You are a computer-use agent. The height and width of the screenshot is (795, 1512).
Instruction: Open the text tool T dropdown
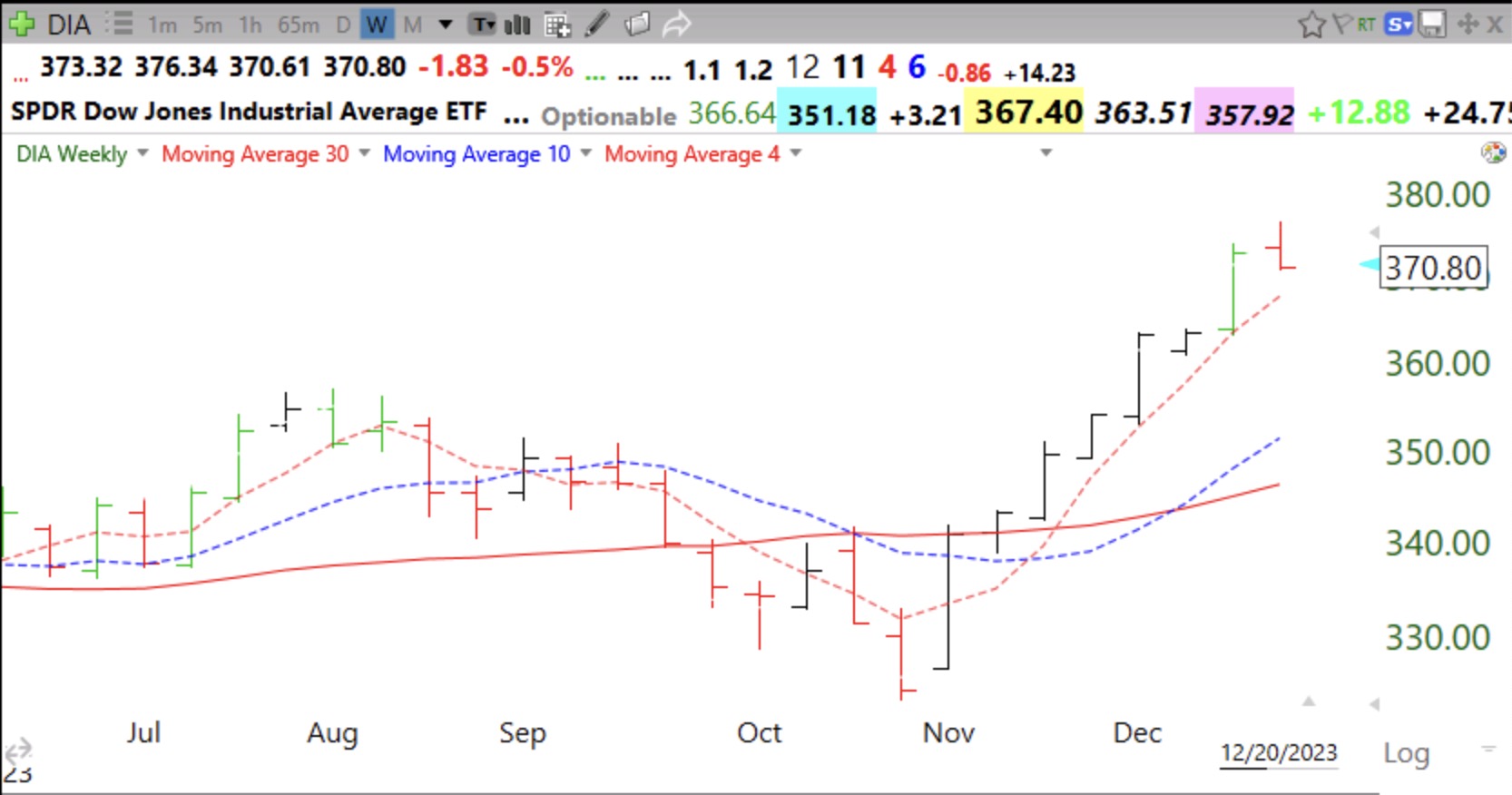483,25
